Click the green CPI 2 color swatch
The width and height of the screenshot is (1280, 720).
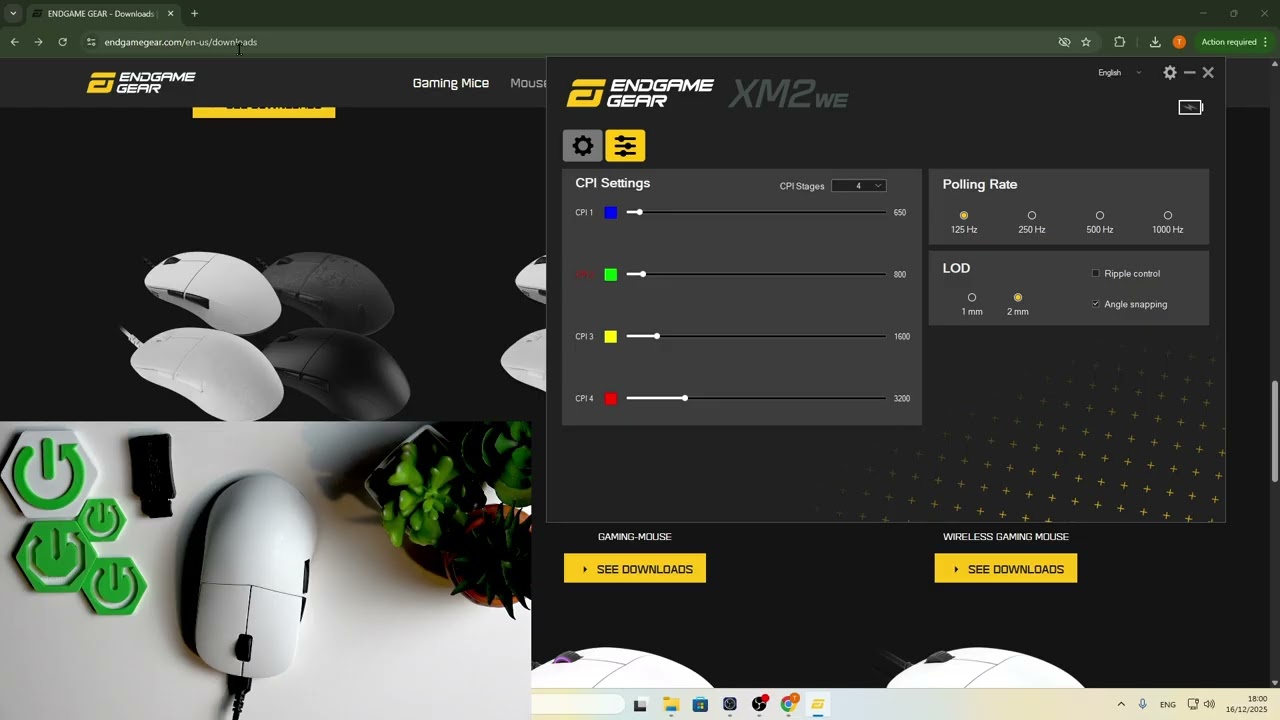pos(611,274)
